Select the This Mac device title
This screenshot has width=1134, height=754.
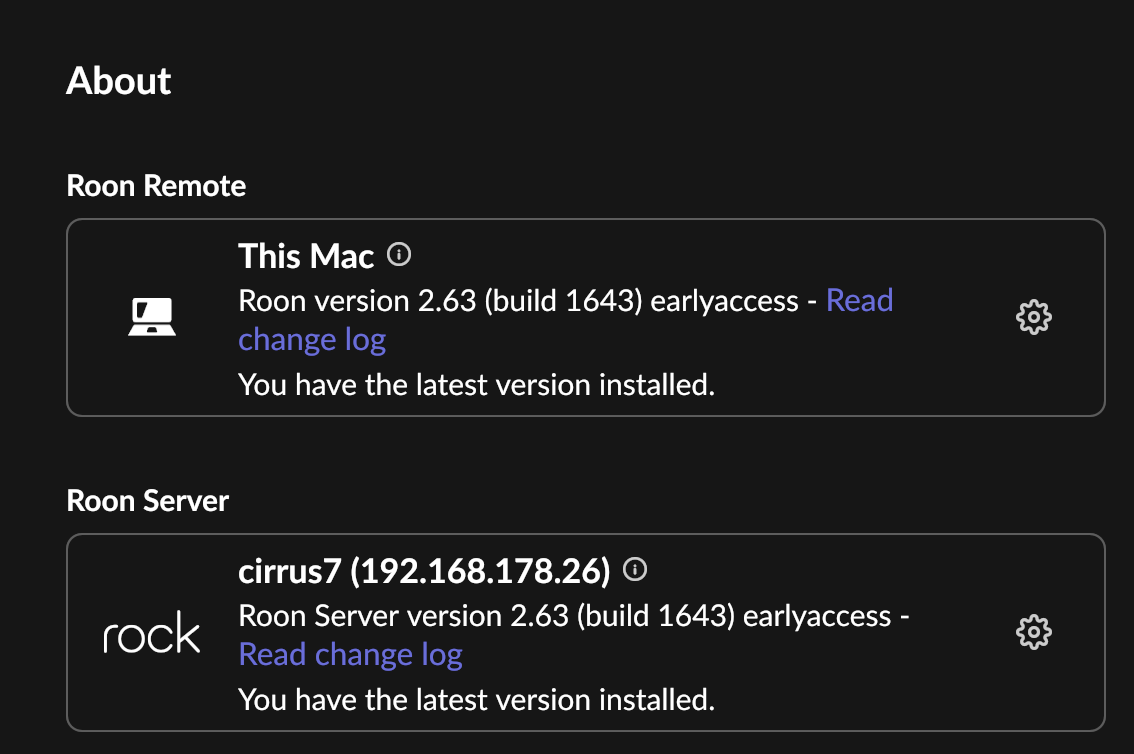pyautogui.click(x=306, y=257)
